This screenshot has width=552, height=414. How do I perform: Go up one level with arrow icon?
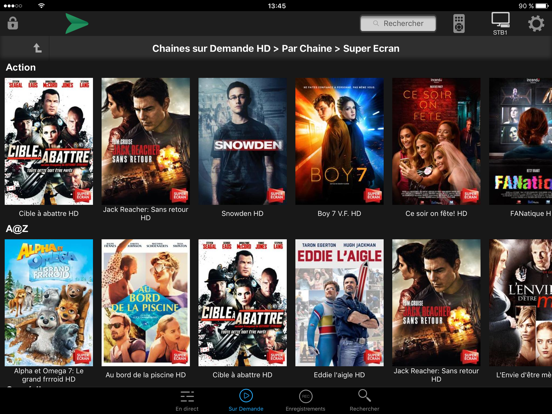click(37, 48)
